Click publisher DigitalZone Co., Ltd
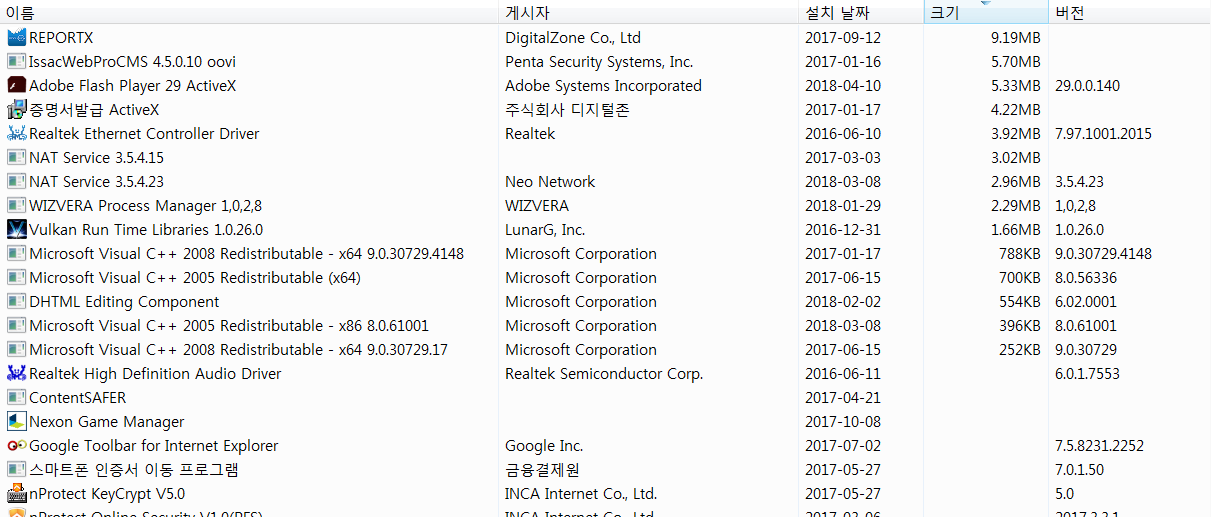 (573, 38)
